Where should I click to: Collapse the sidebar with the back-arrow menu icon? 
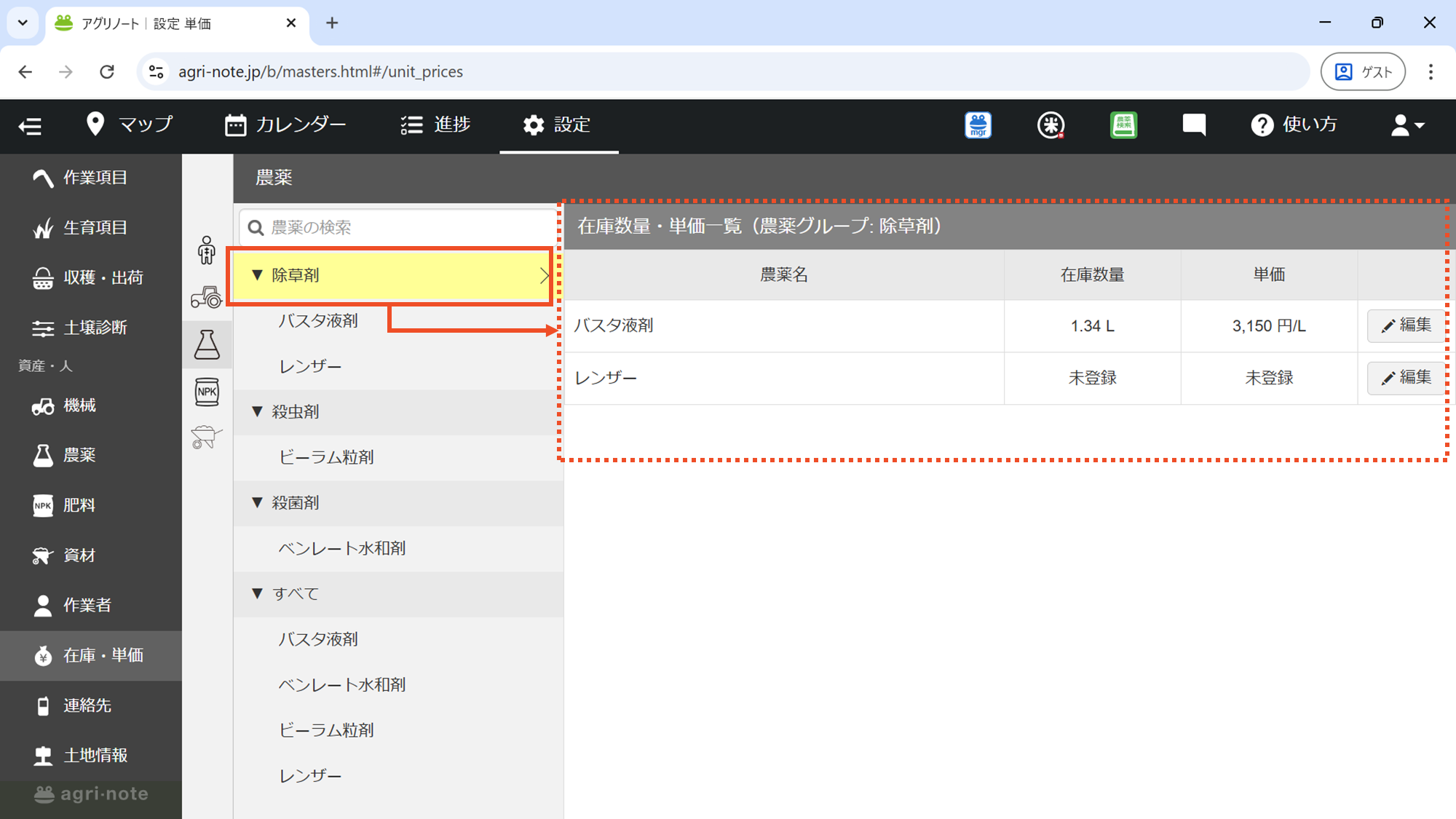point(30,126)
